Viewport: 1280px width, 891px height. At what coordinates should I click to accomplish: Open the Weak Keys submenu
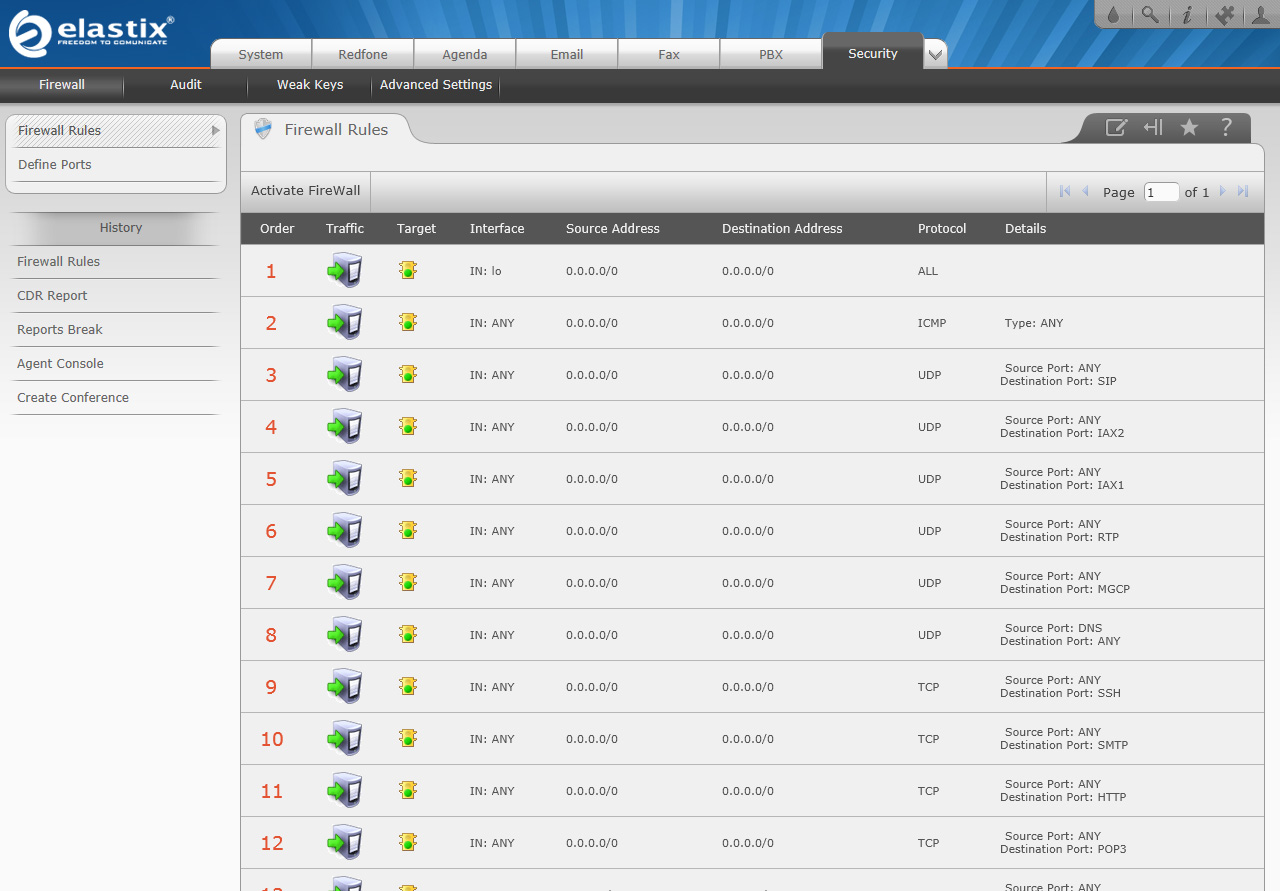310,85
